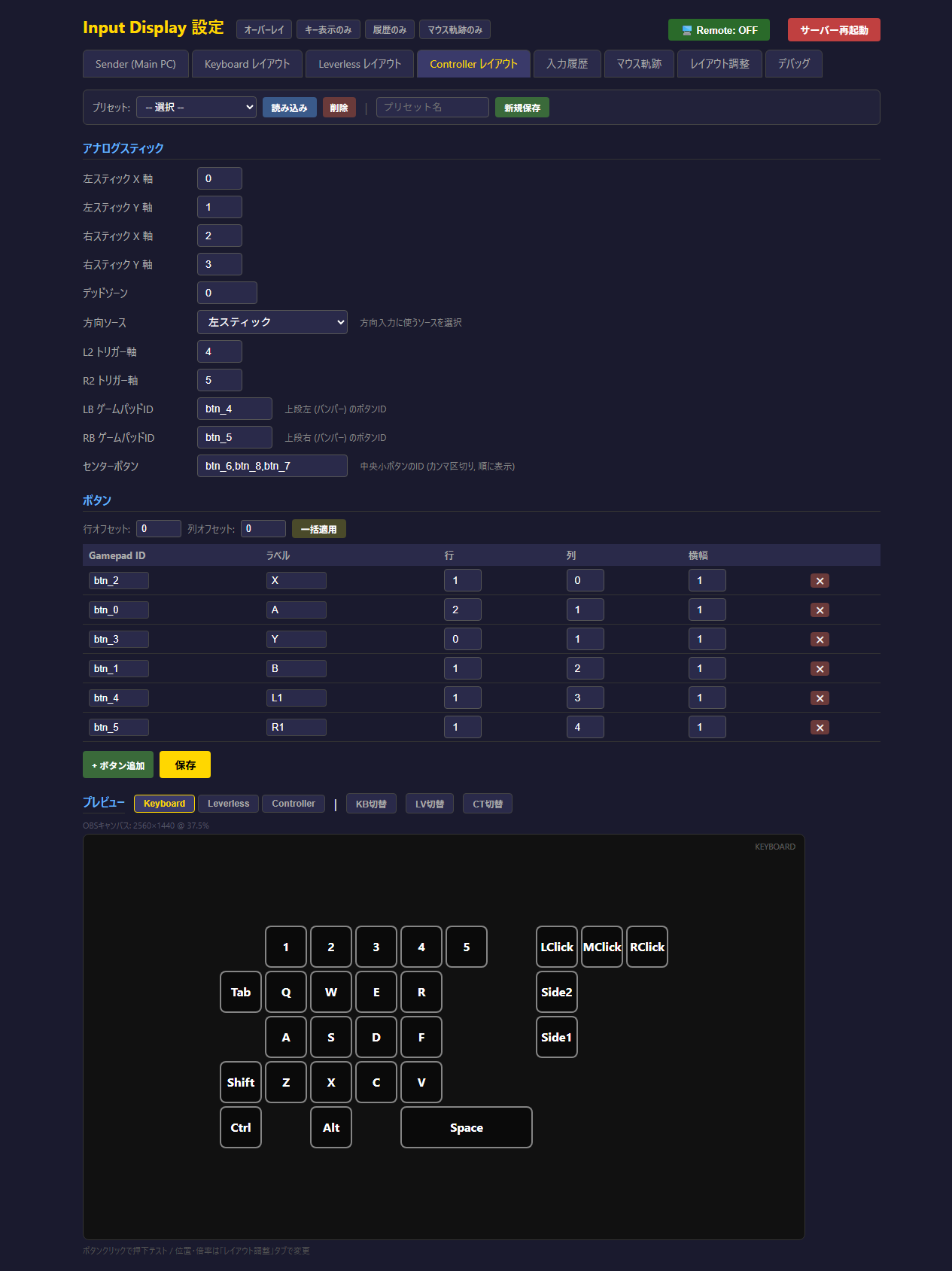Image resolution: width=952 pixels, height=1271 pixels.
Task: Open the Keyboard layout tab
Action: (247, 64)
